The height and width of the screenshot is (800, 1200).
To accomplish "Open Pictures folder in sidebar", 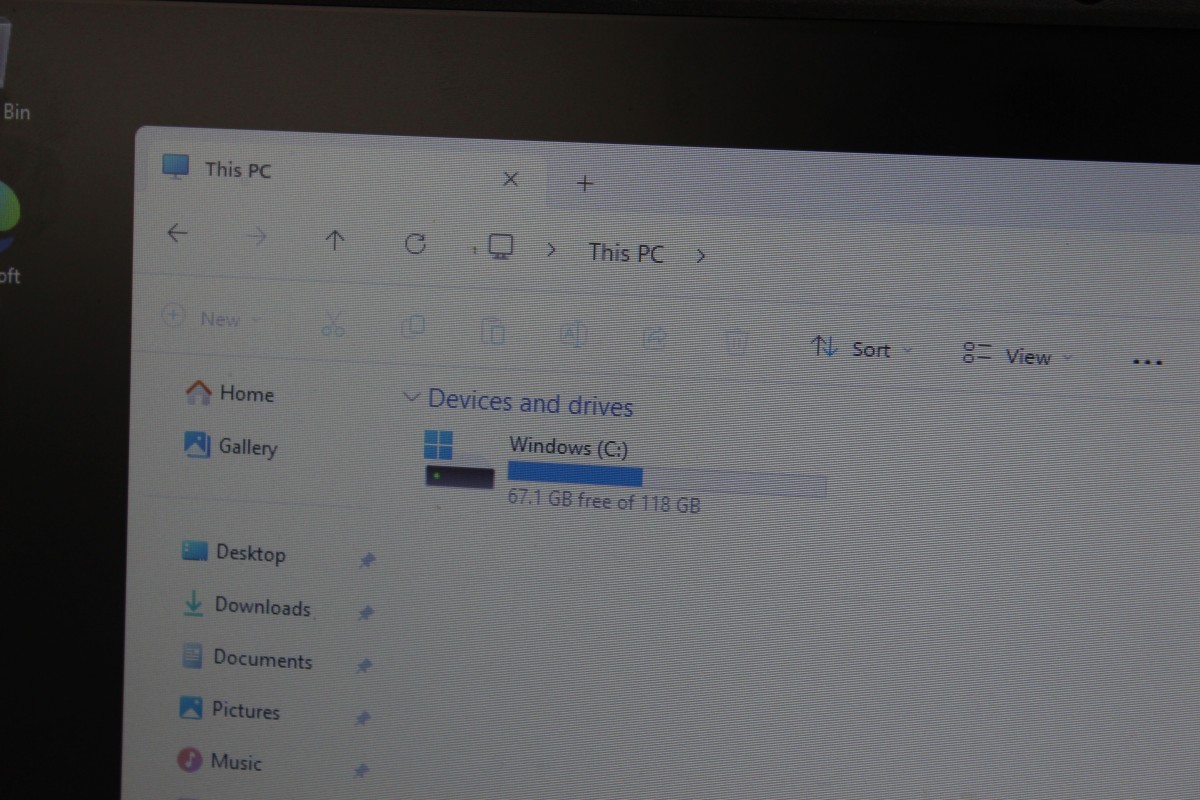I will pyautogui.click(x=230, y=710).
